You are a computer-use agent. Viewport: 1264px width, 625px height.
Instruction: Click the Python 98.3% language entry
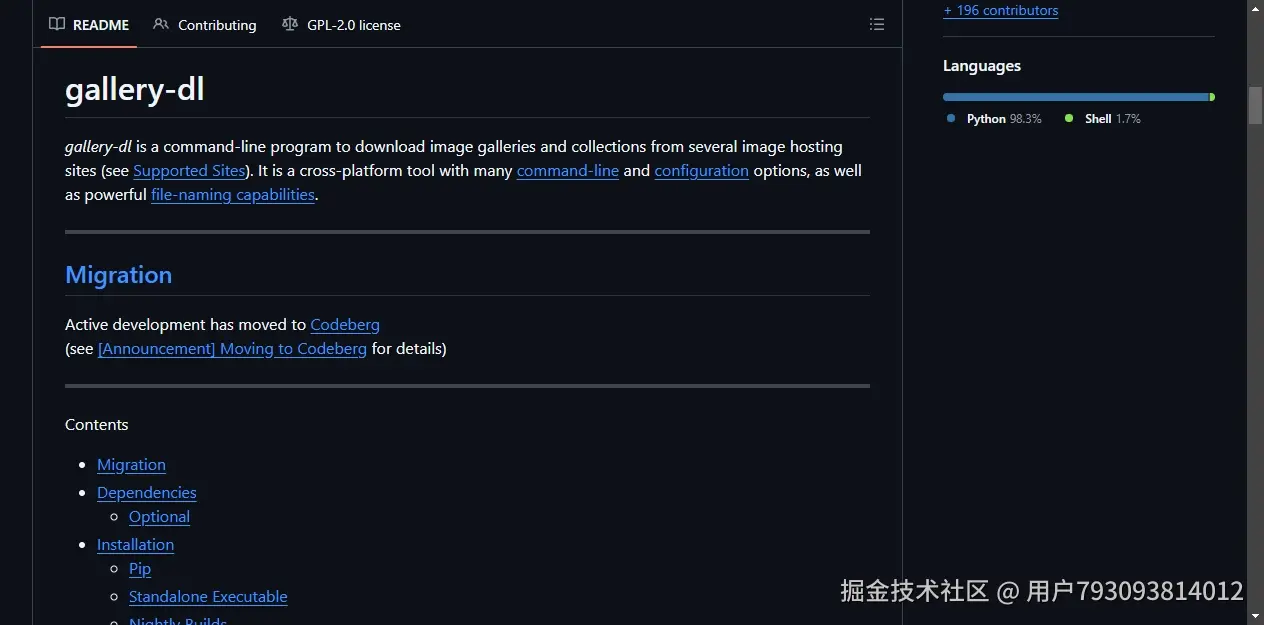(994, 118)
